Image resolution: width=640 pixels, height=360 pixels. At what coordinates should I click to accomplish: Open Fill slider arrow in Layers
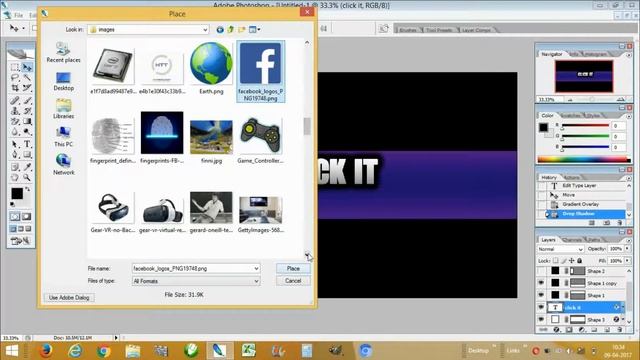627,260
